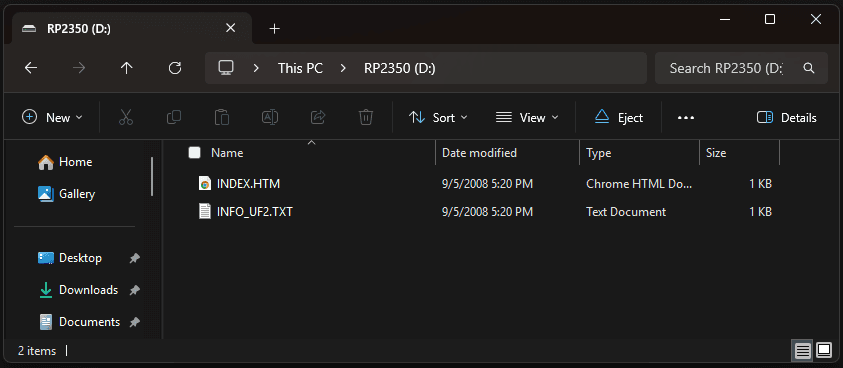Close the RP2350 (D:) tab

(231, 28)
